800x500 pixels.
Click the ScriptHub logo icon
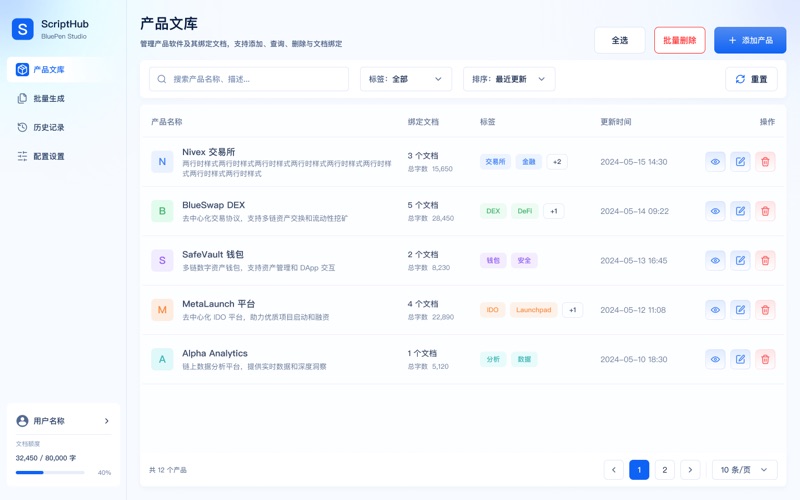pyautogui.click(x=22, y=29)
